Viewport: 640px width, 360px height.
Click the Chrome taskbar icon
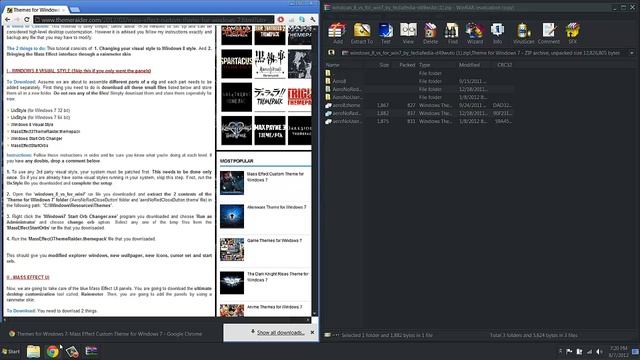53,351
